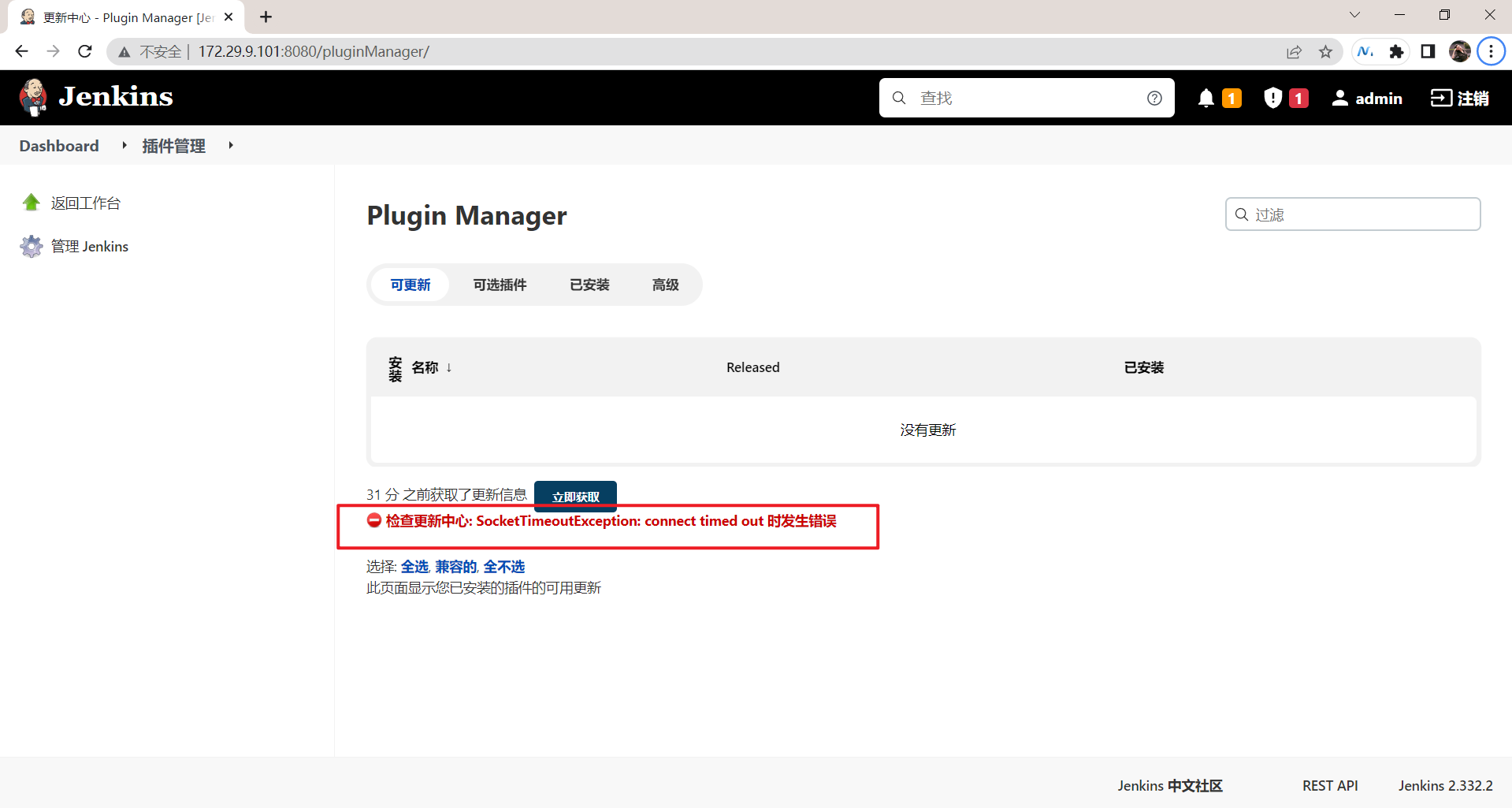The image size is (1512, 808).
Task: Open the 插件管理 breadcrumb link
Action: pos(173,146)
